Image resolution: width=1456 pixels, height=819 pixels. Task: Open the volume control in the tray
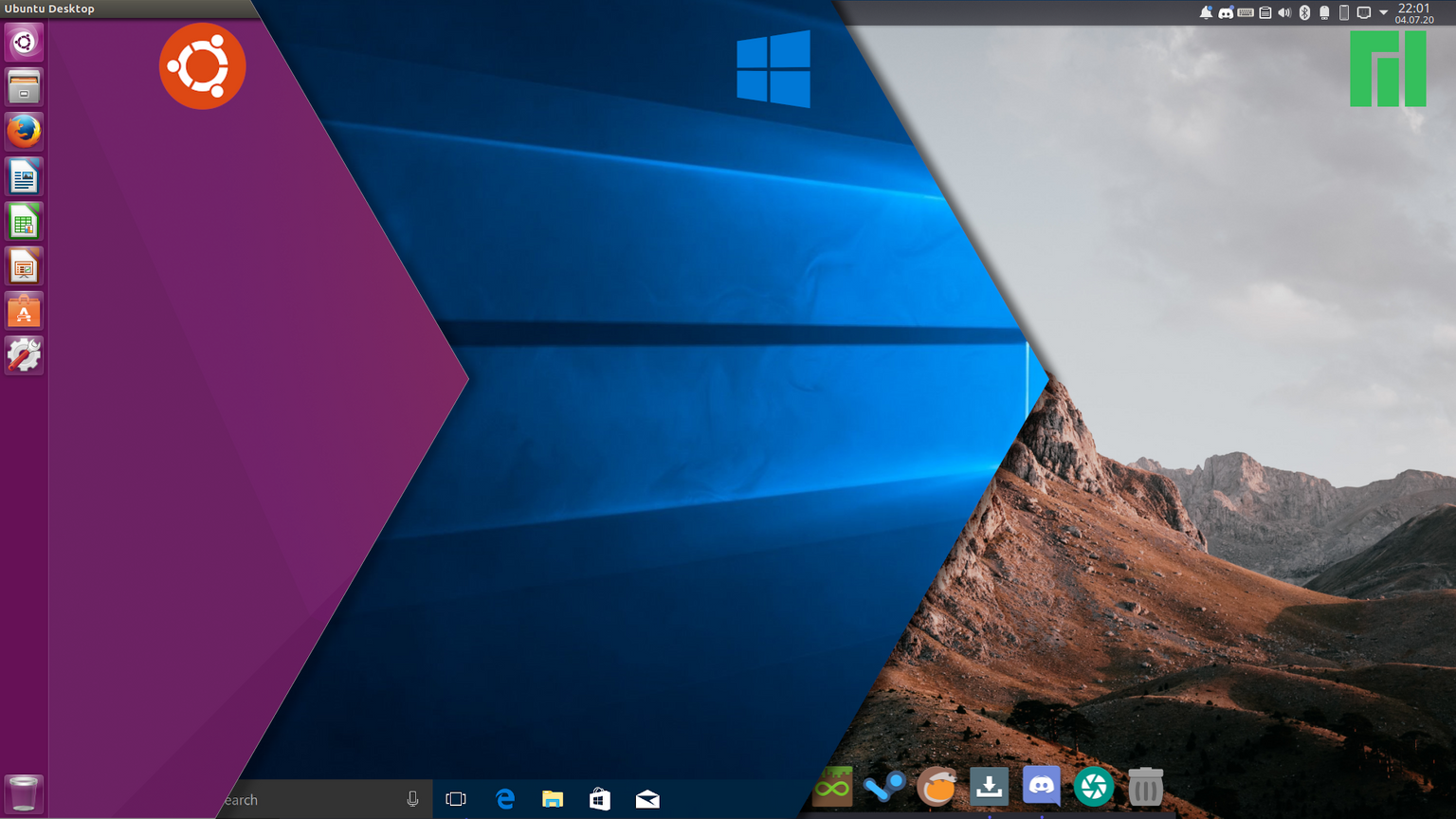1284,12
